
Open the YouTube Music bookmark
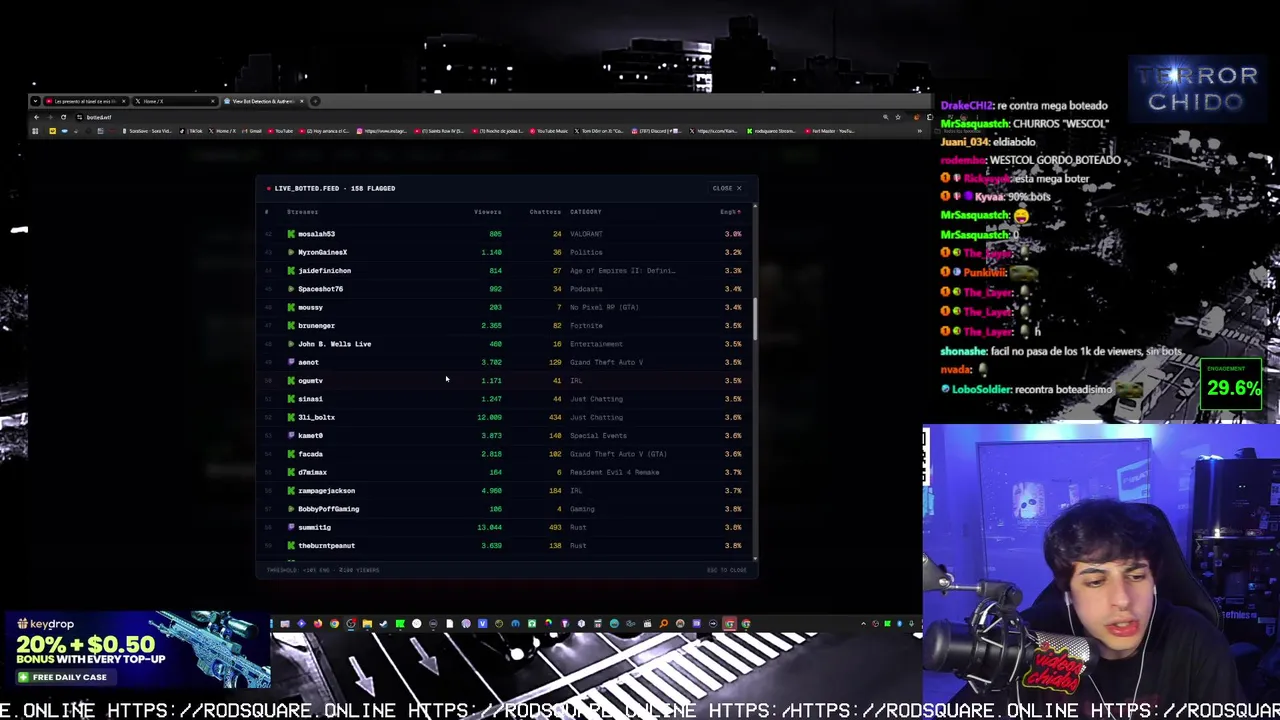(x=549, y=131)
